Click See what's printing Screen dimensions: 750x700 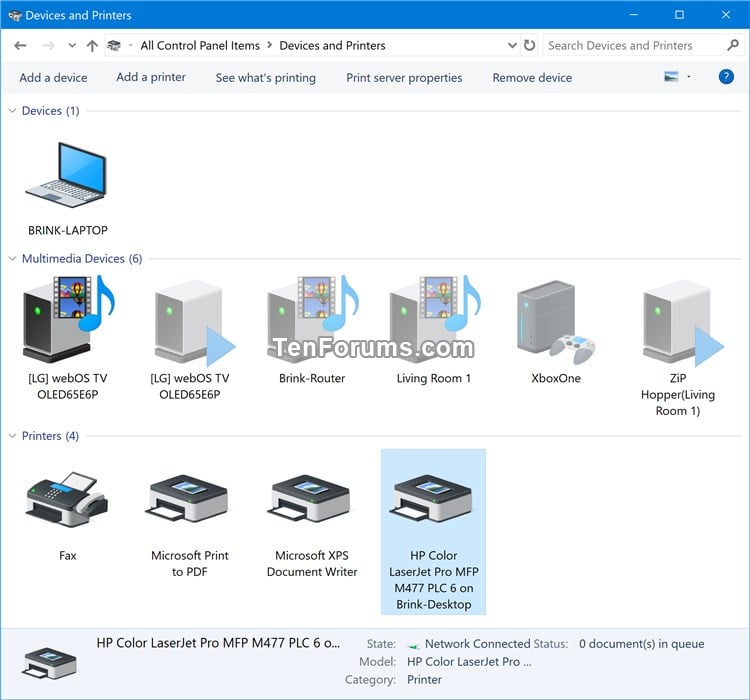265,78
